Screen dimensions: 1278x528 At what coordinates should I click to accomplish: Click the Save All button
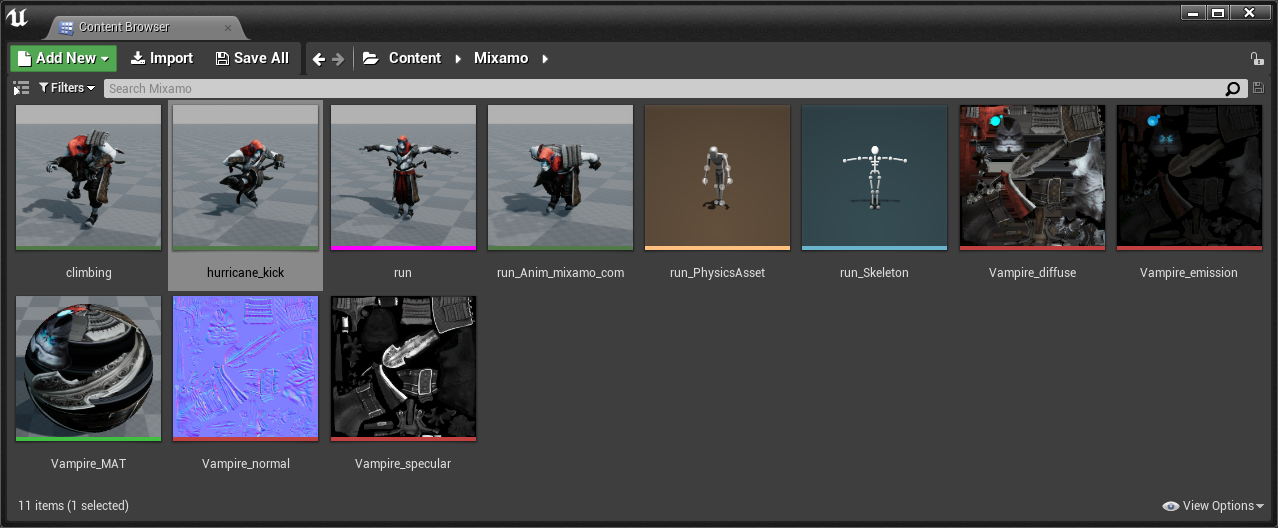pos(252,58)
